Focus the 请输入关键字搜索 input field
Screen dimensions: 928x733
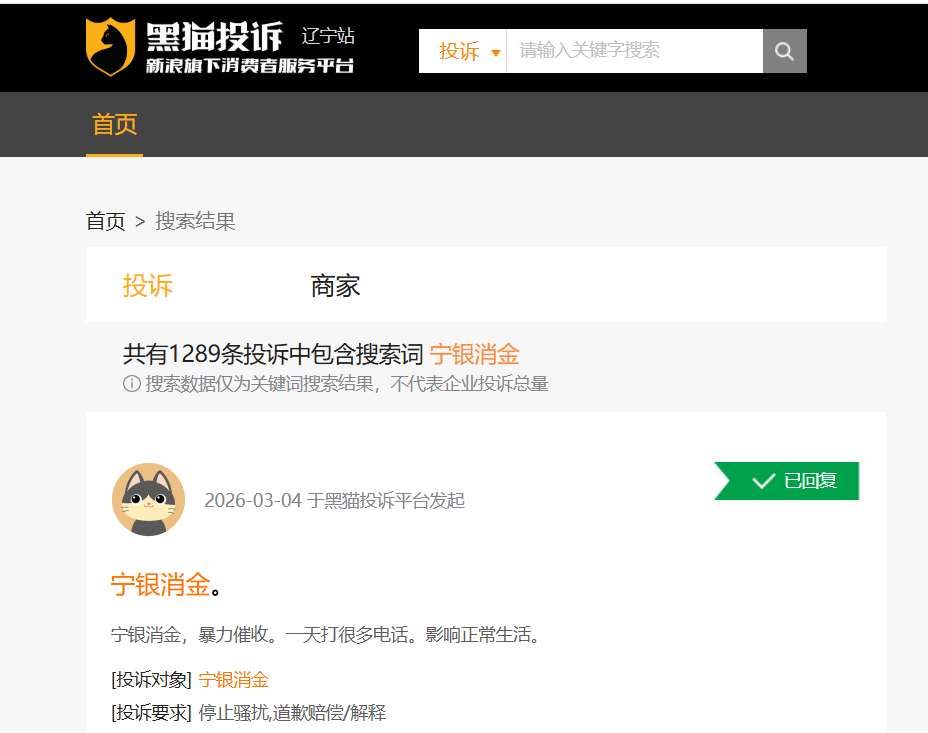coord(634,51)
